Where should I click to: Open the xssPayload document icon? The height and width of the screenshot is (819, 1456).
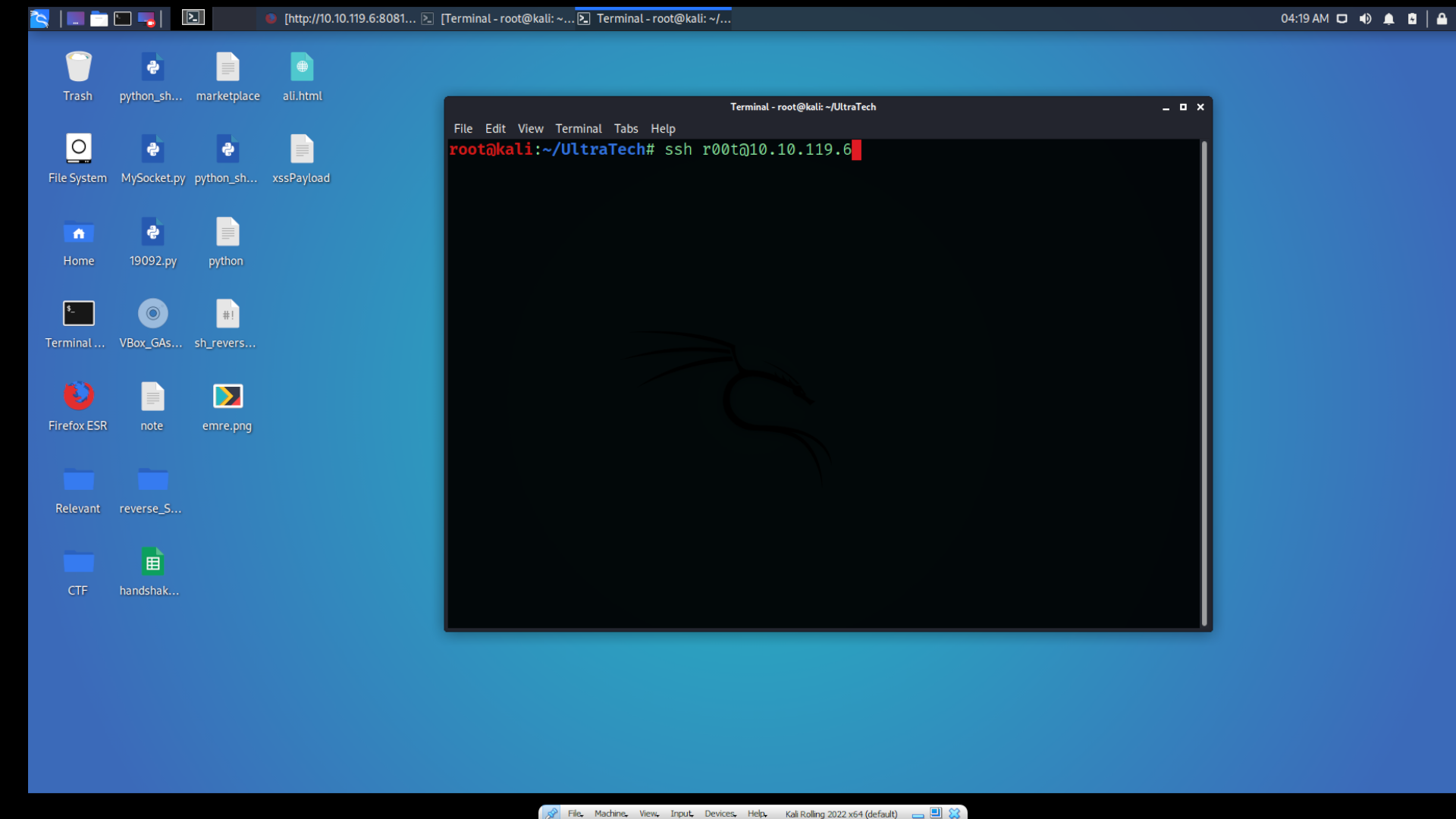[301, 149]
